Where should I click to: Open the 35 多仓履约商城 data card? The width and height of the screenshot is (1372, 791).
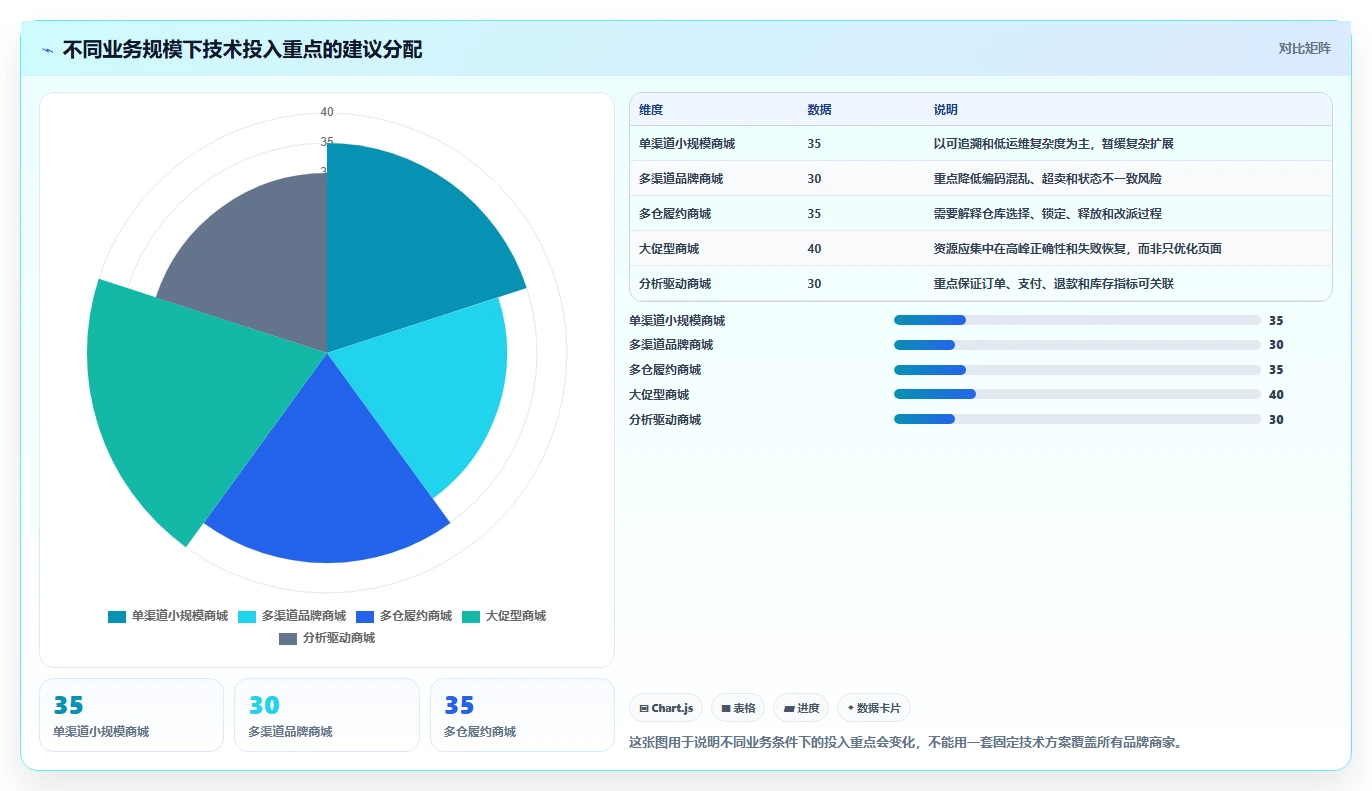(522, 715)
